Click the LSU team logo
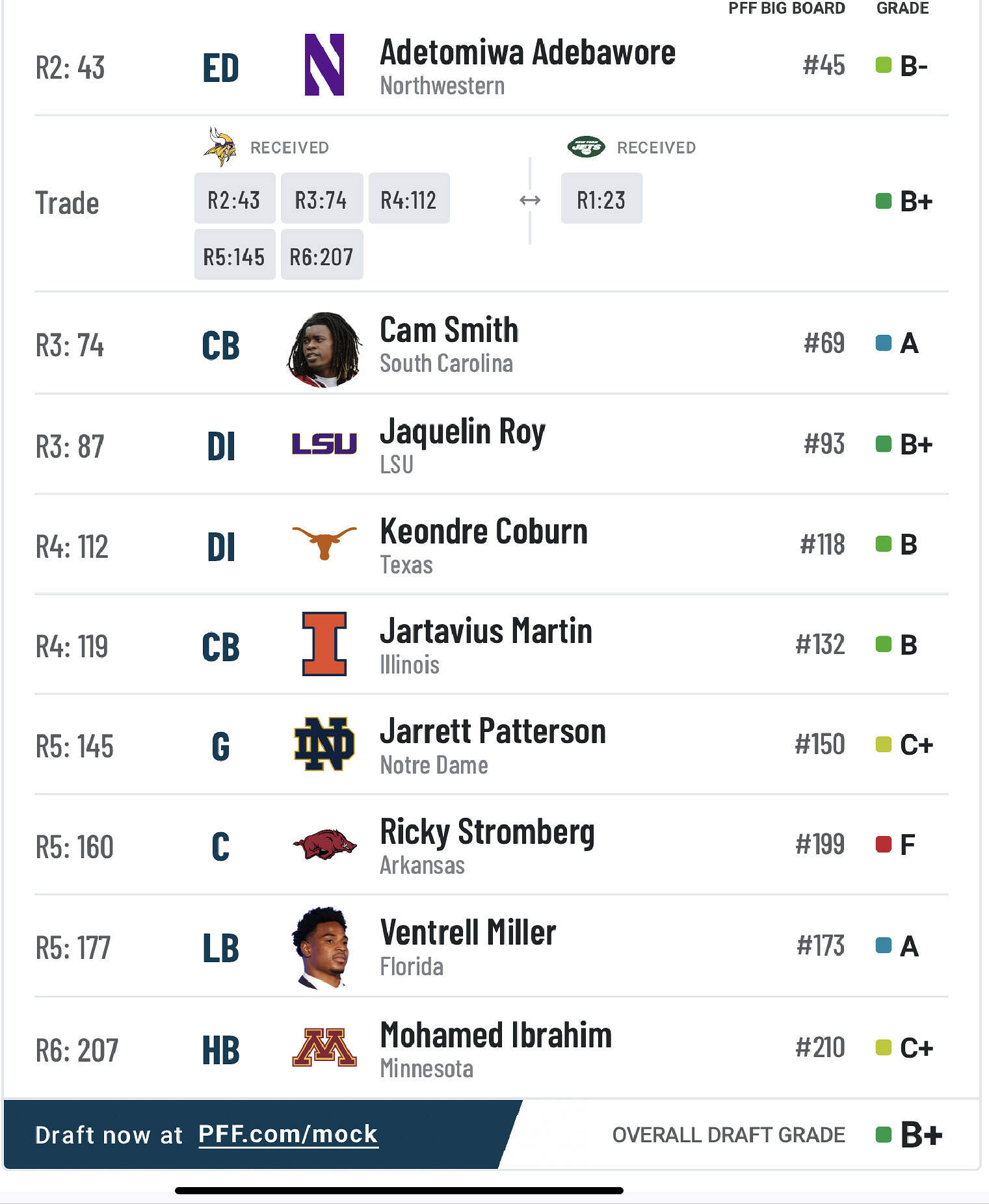Viewport: 989px width, 1204px height. pyautogui.click(x=324, y=444)
